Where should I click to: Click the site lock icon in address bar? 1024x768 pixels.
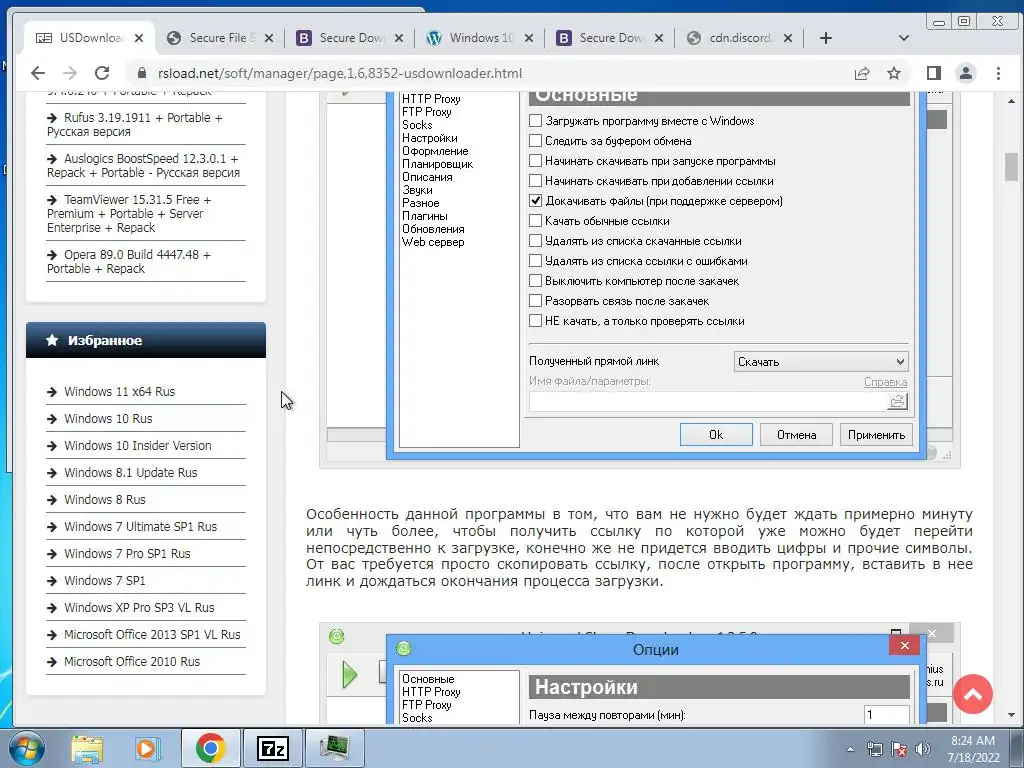click(x=142, y=73)
